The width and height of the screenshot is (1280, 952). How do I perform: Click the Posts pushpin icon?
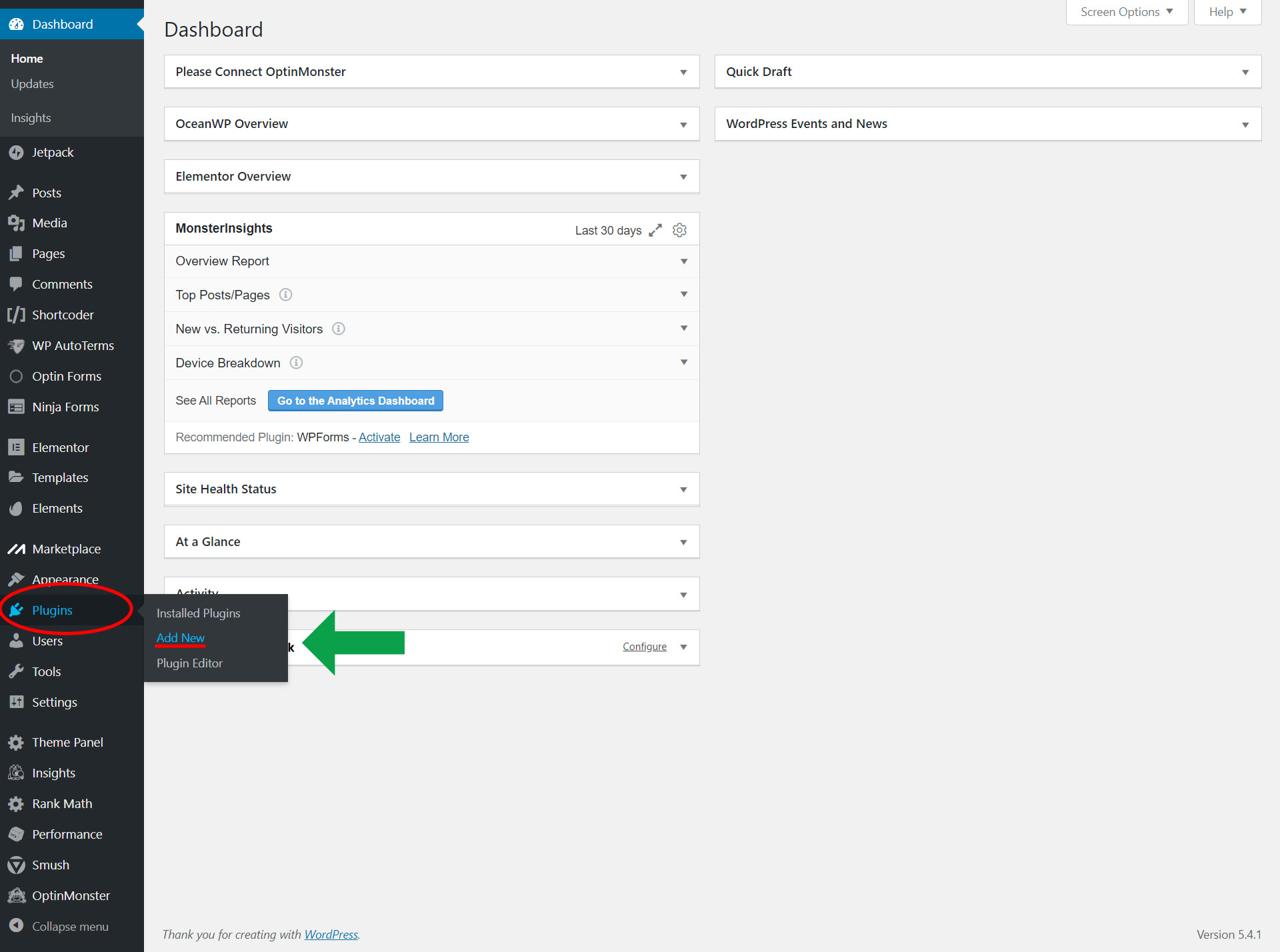[16, 193]
